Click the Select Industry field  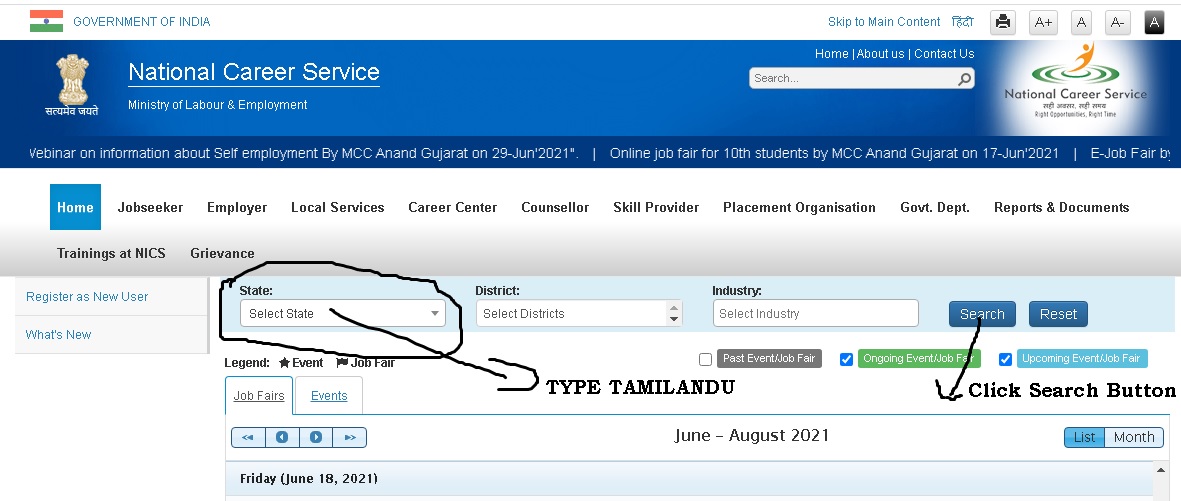816,313
